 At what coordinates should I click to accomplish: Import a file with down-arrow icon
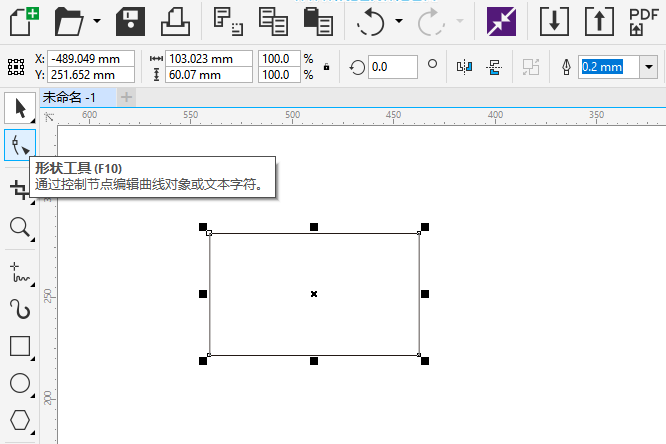pos(554,22)
